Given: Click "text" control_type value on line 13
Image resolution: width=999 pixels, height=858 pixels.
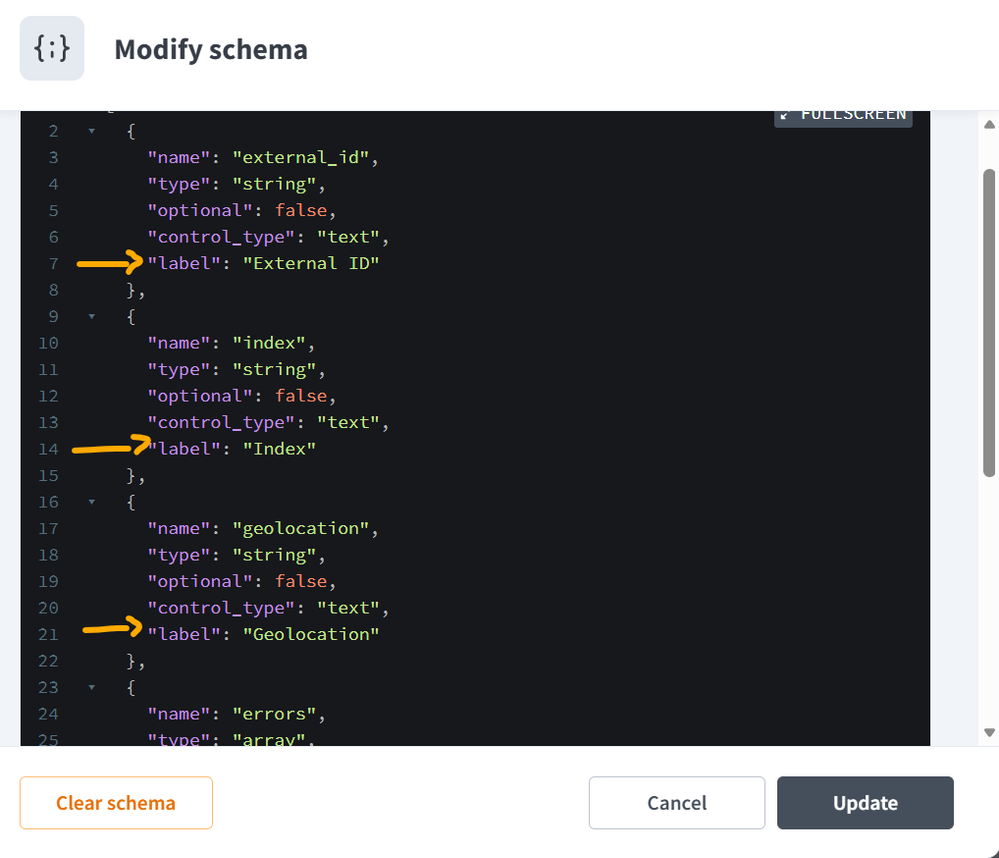Looking at the screenshot, I should 349,422.
